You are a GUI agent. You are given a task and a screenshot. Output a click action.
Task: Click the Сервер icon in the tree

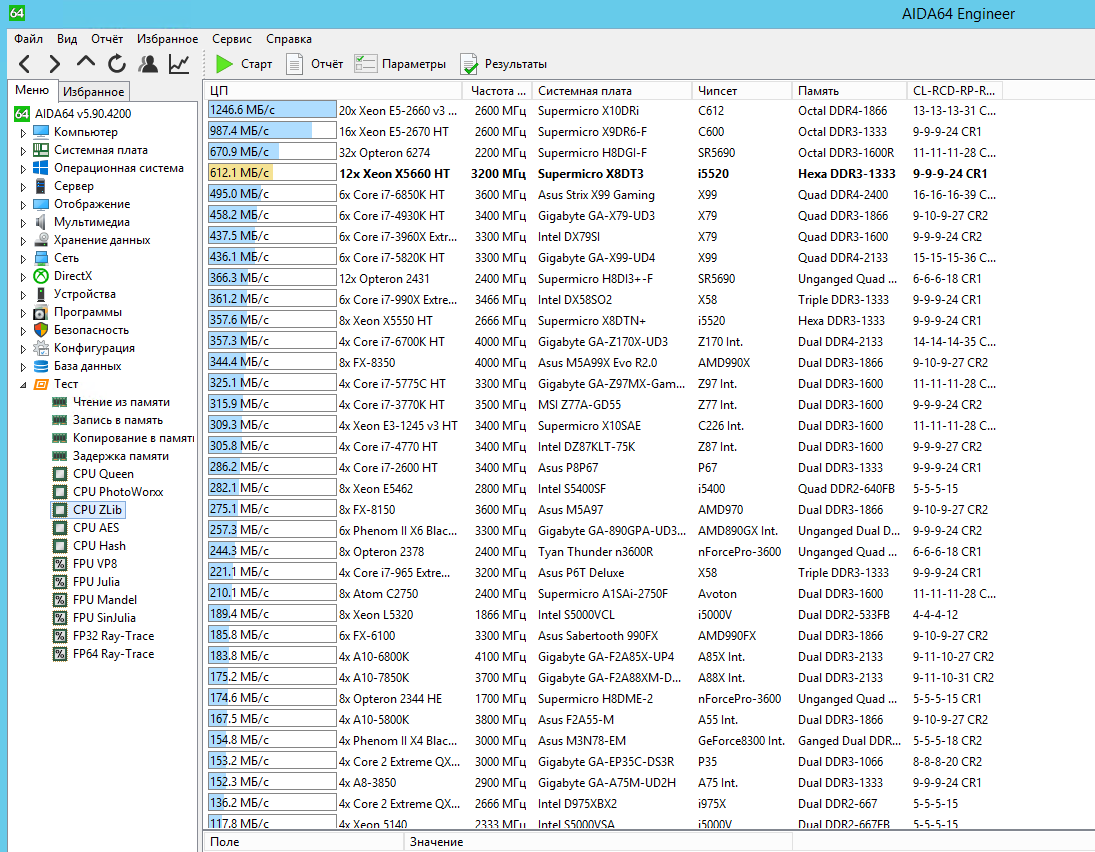(x=41, y=186)
